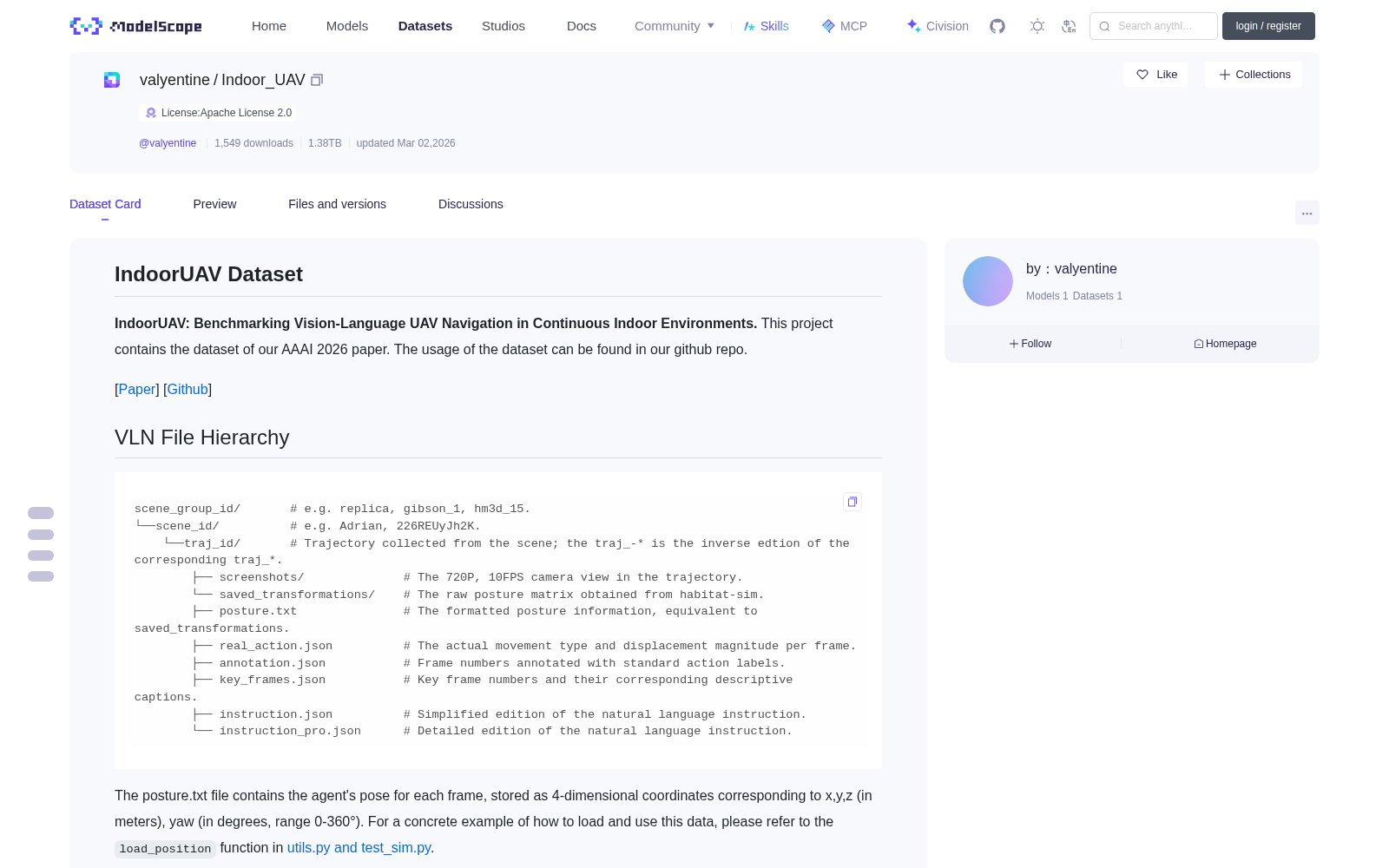Copy the VLN file hierarchy code block
This screenshot has height=868, width=1389.
[852, 502]
